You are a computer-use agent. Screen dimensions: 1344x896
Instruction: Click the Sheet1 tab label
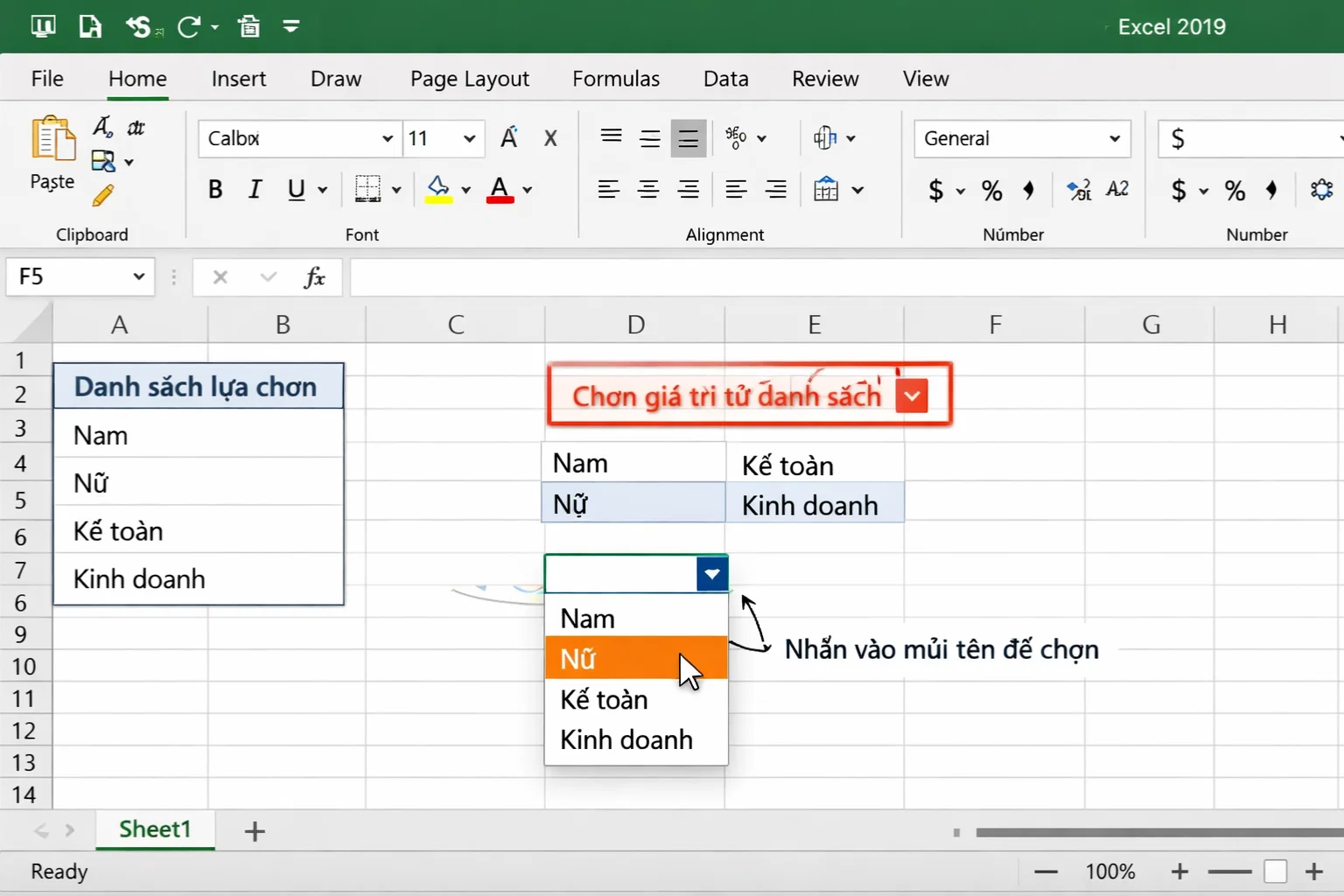pos(155,829)
